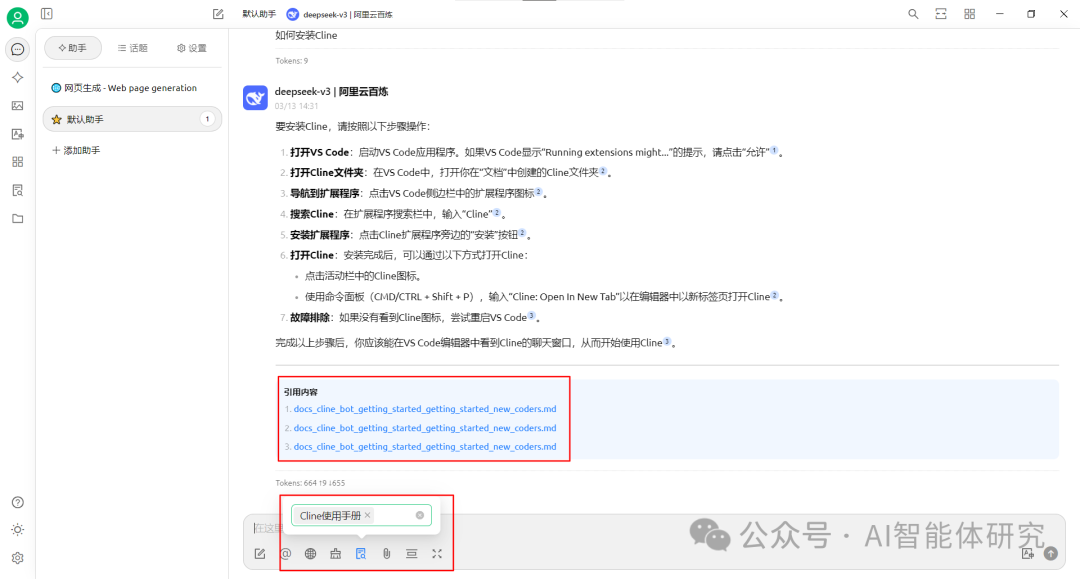The width and height of the screenshot is (1080, 579).
Task: Click step text 打开VS Code
Action: [x=320, y=152]
